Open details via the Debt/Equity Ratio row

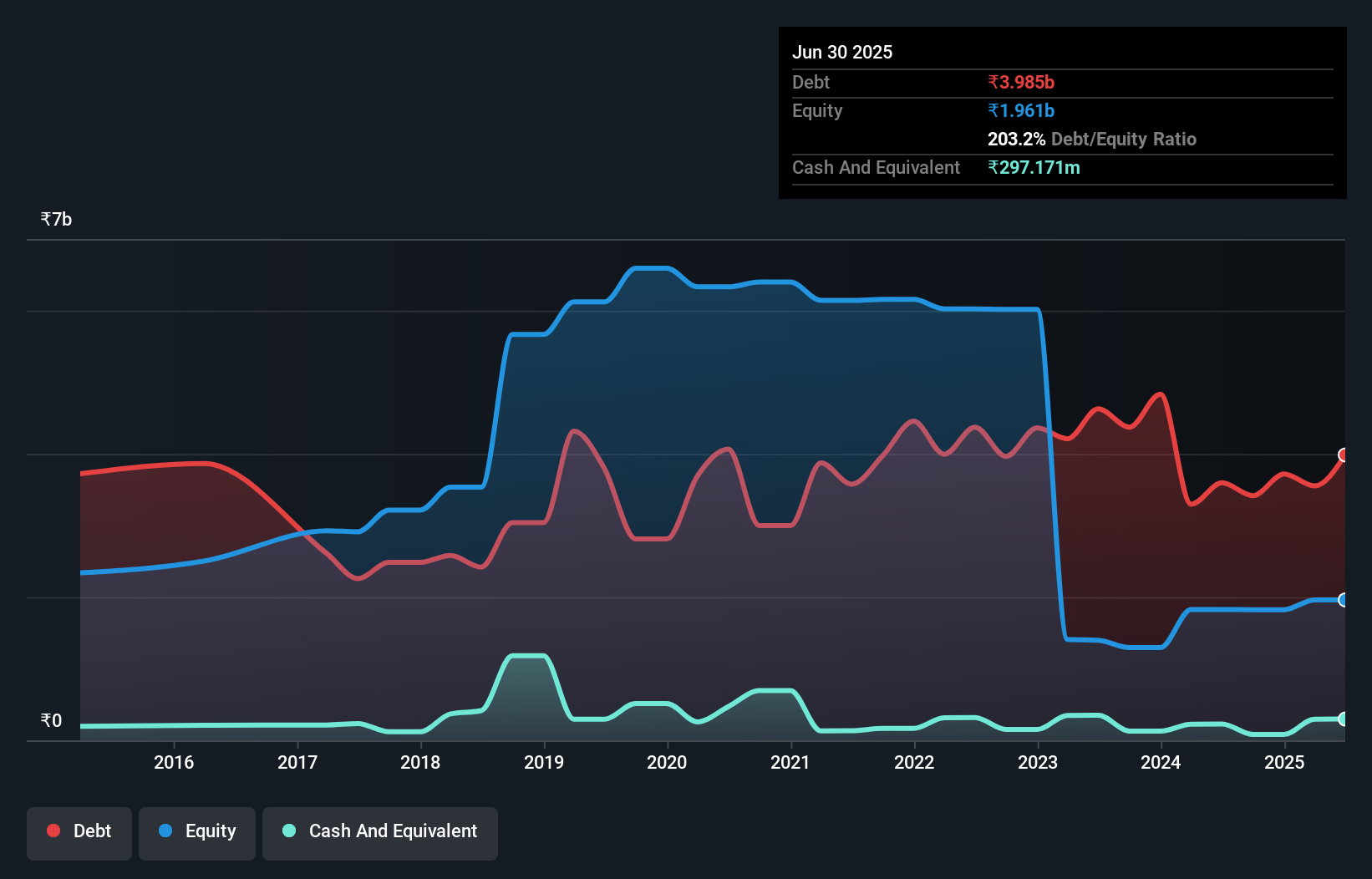tap(1091, 139)
